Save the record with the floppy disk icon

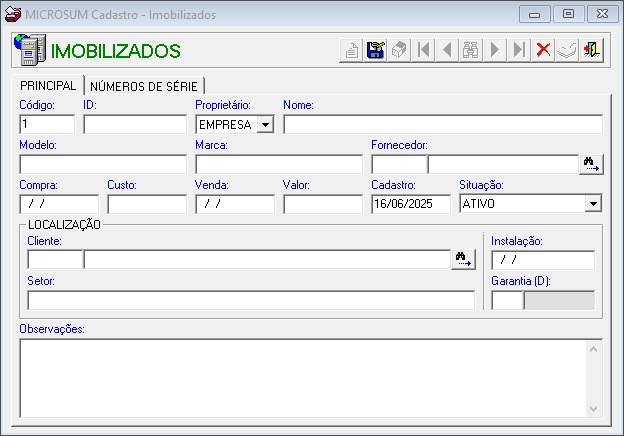pos(375,51)
